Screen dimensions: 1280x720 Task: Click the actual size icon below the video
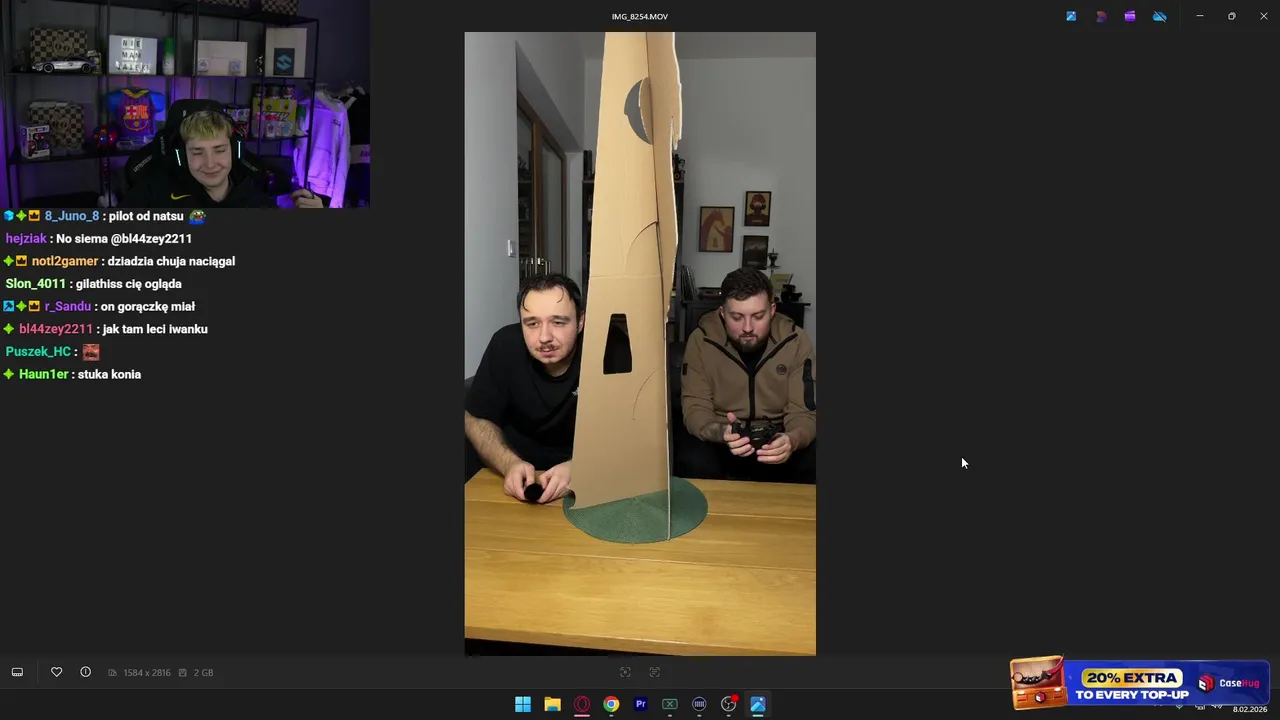pyautogui.click(x=655, y=672)
